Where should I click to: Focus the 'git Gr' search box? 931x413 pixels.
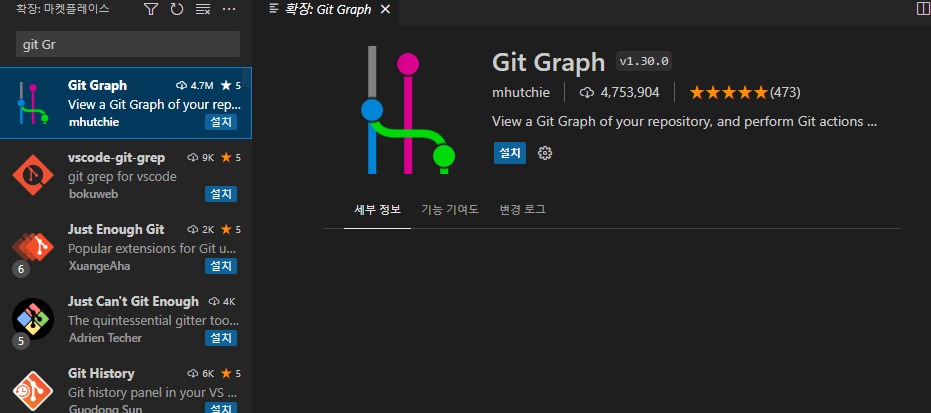[x=128, y=45]
